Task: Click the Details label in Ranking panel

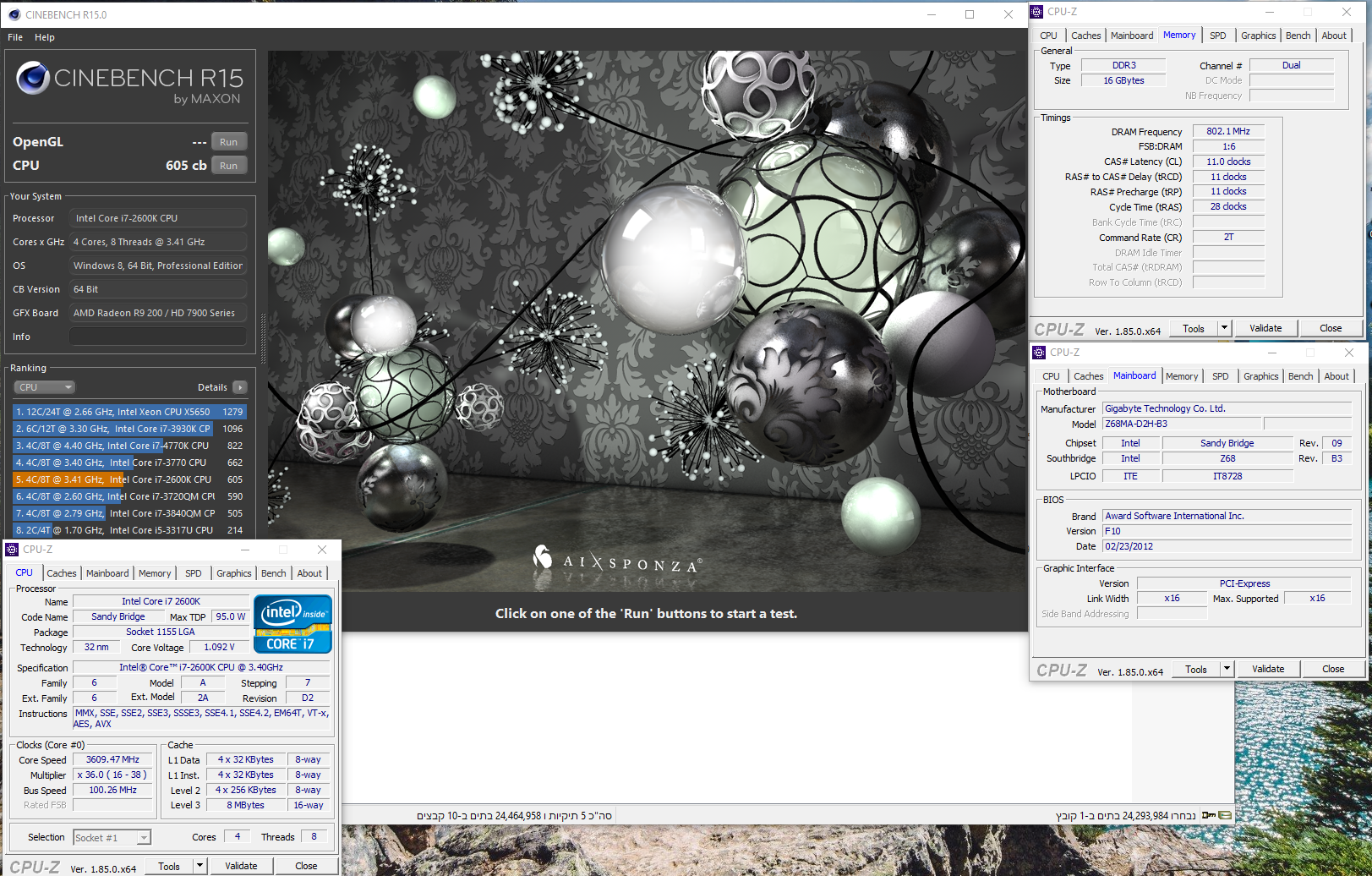Action: click(x=212, y=387)
